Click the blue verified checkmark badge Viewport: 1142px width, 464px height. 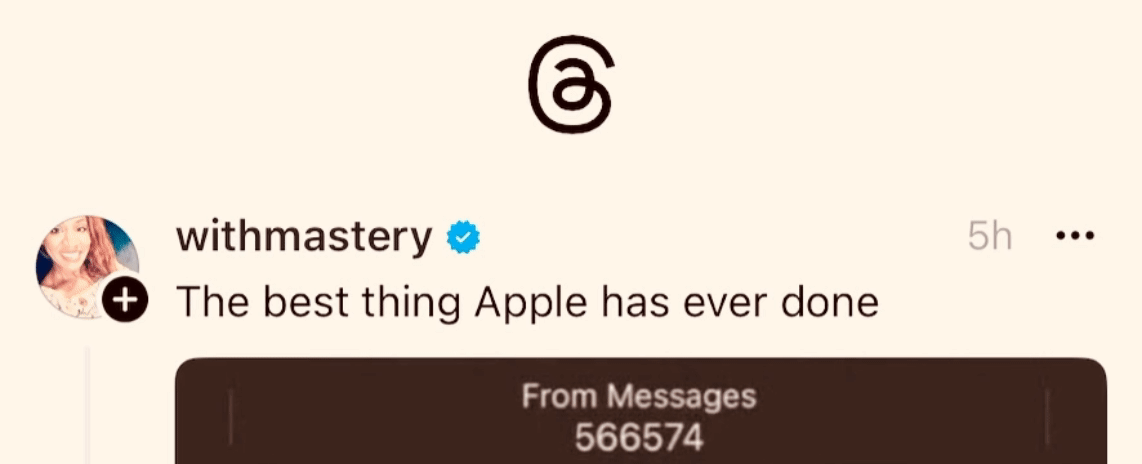(x=463, y=237)
